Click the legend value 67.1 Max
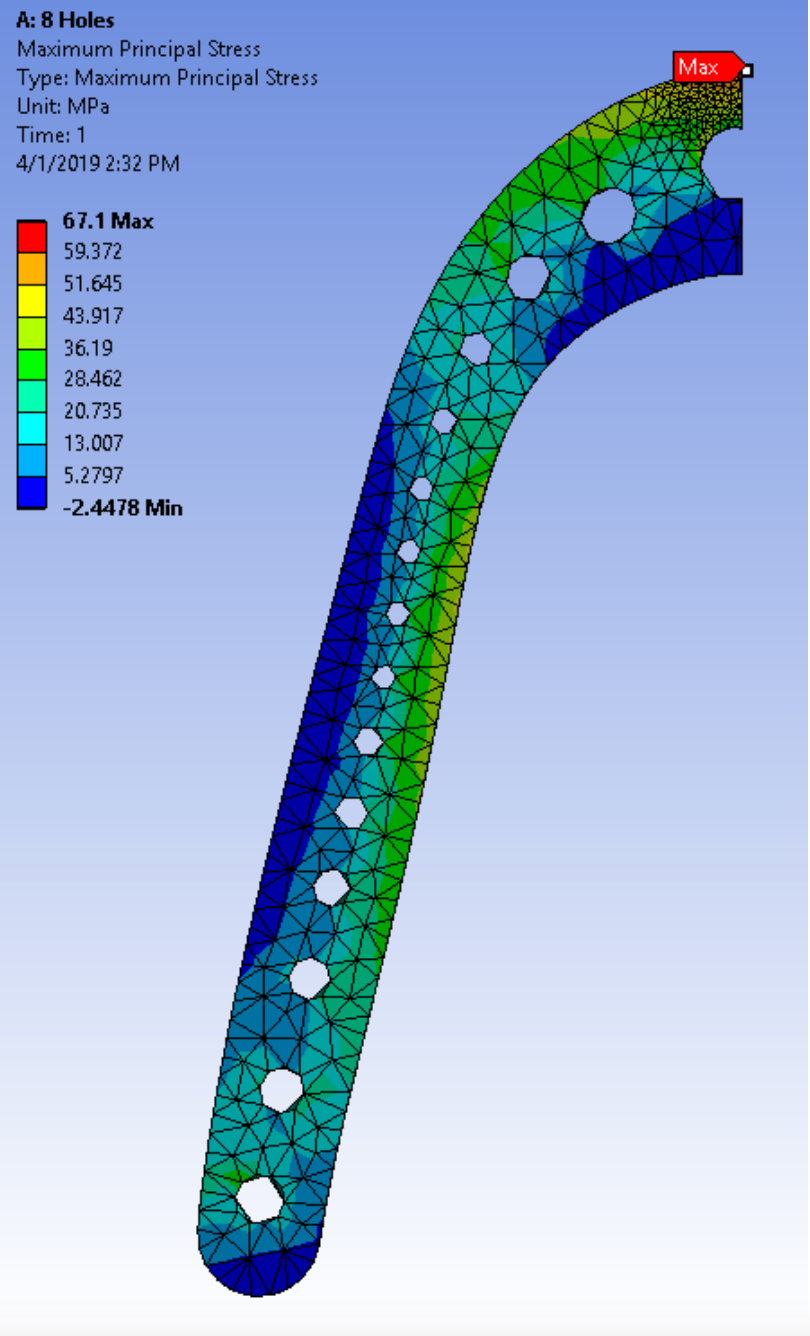Image resolution: width=810 pixels, height=1336 pixels. (108, 222)
